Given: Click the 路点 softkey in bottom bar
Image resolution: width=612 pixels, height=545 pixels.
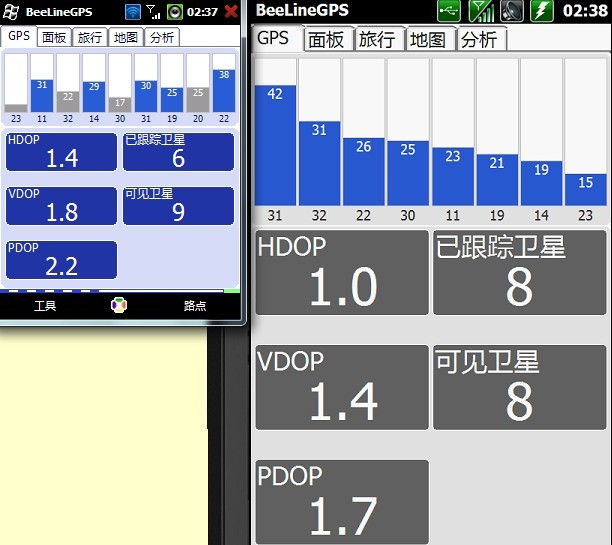Looking at the screenshot, I should click(195, 305).
